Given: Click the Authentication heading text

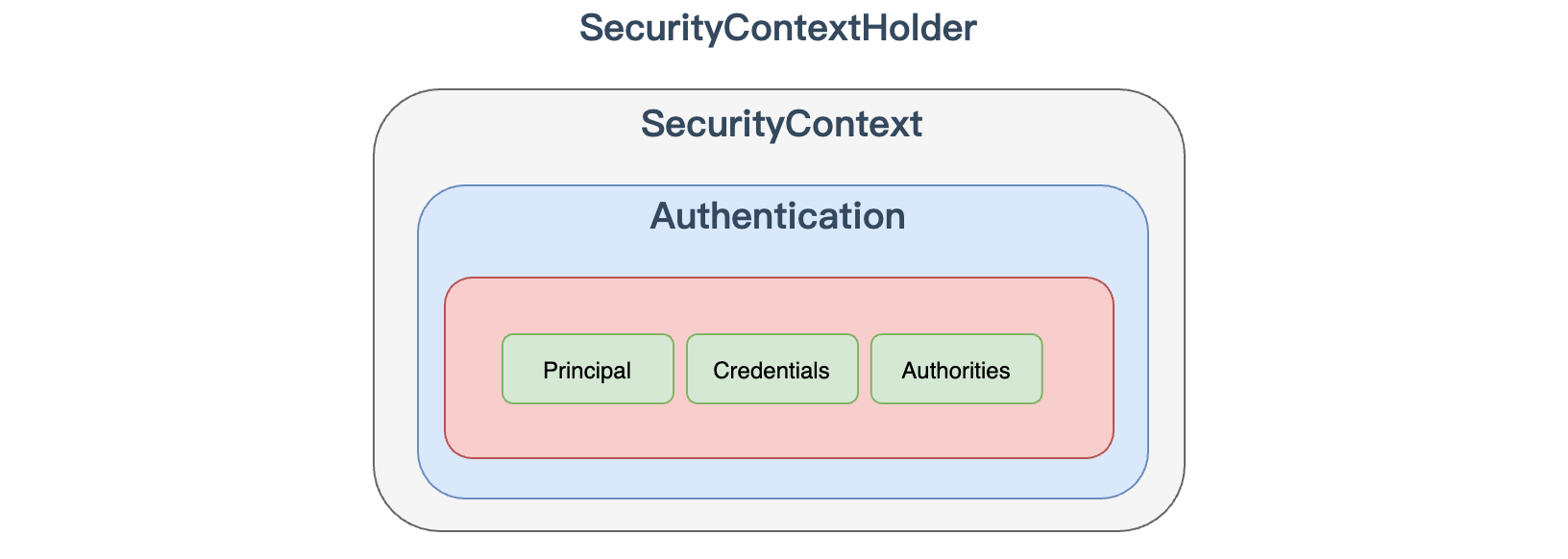Looking at the screenshot, I should (777, 217).
